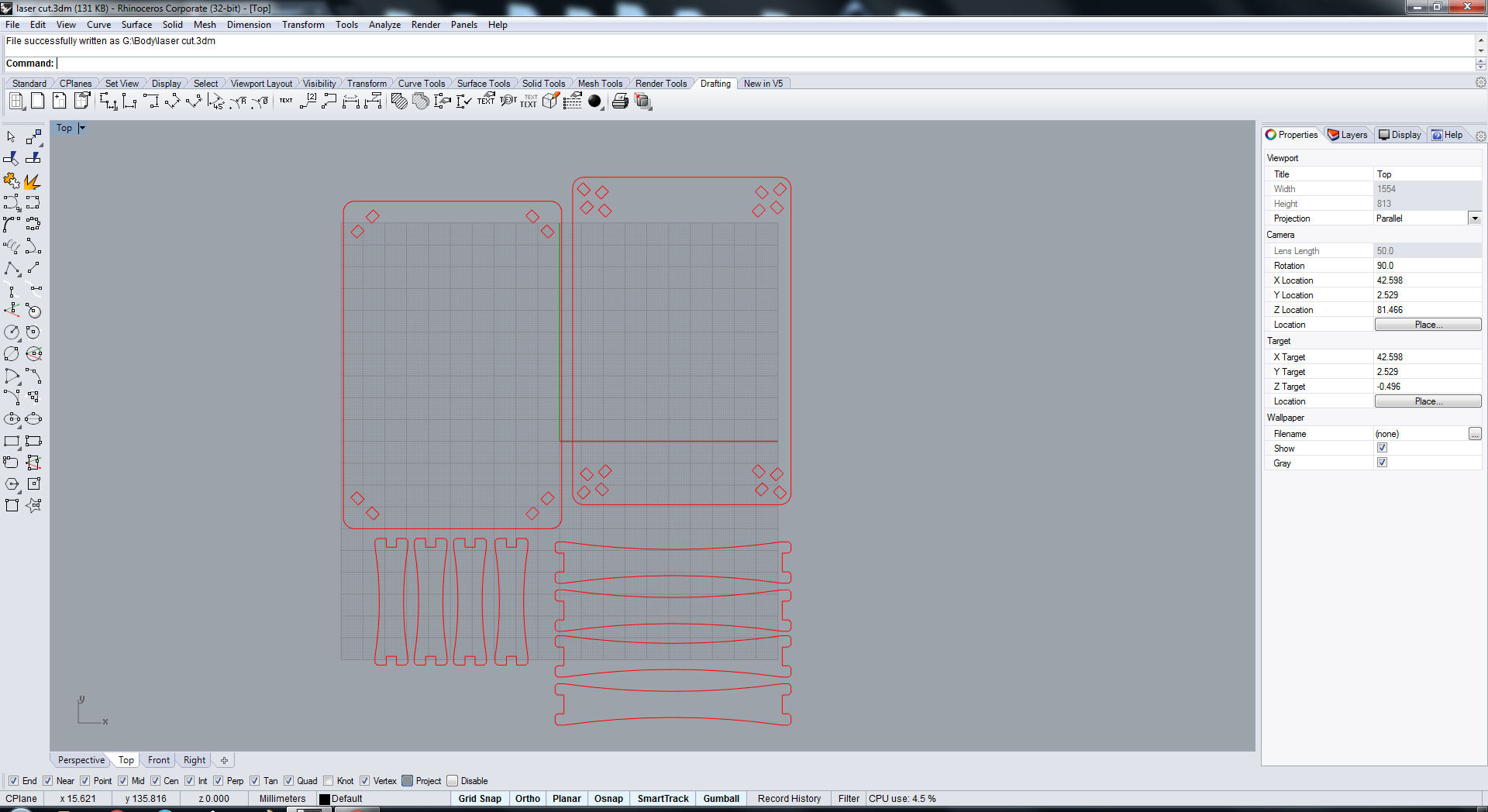This screenshot has height=812, width=1488.
Task: Toggle Gumball in the status bar
Action: coord(722,798)
